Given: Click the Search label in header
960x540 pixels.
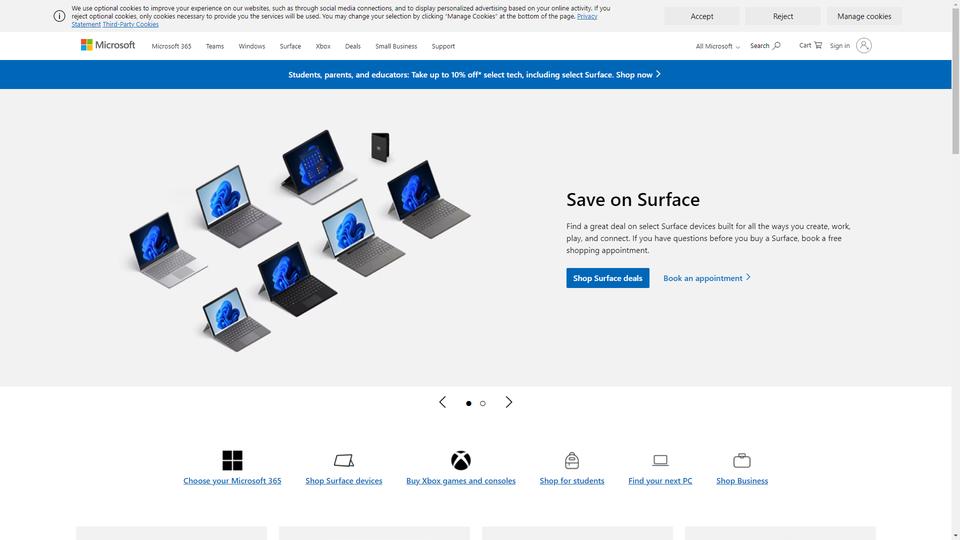Looking at the screenshot, I should (x=759, y=46).
